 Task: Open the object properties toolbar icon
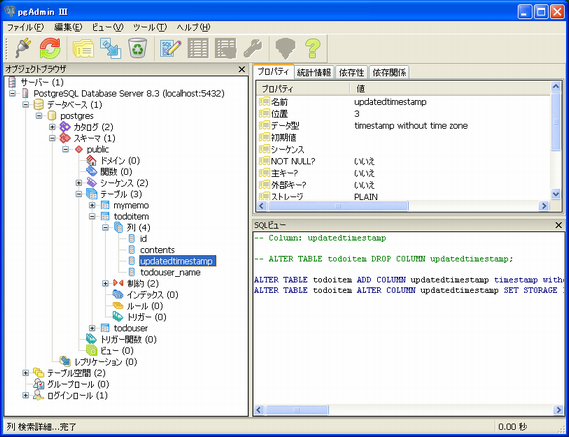click(83, 48)
